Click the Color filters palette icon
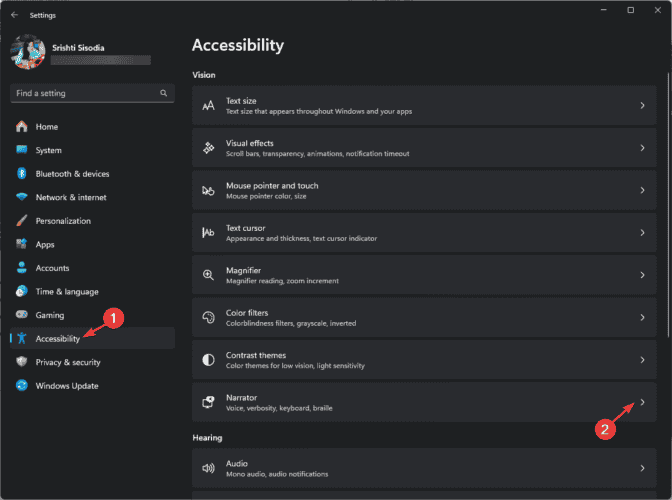This screenshot has height=500, width=672. [208, 317]
